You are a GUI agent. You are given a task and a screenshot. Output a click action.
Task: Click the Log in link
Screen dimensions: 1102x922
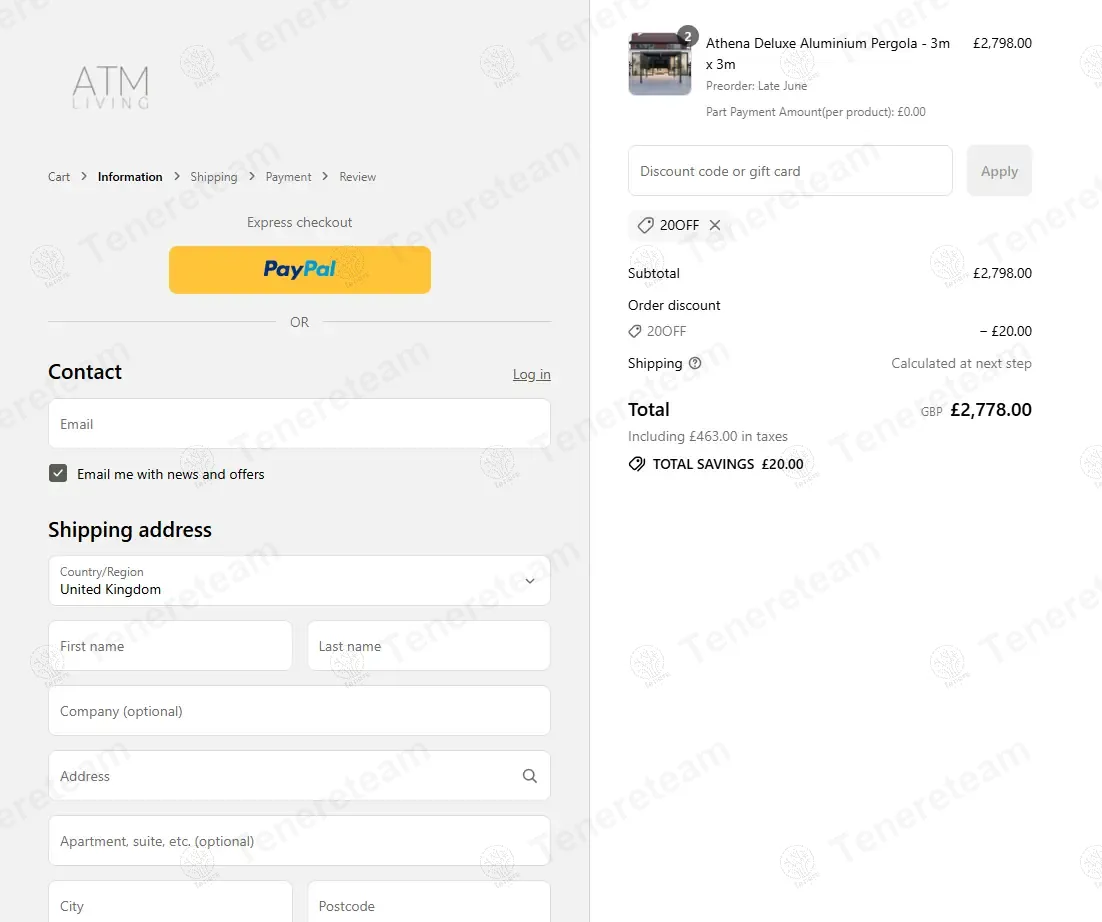tap(531, 375)
